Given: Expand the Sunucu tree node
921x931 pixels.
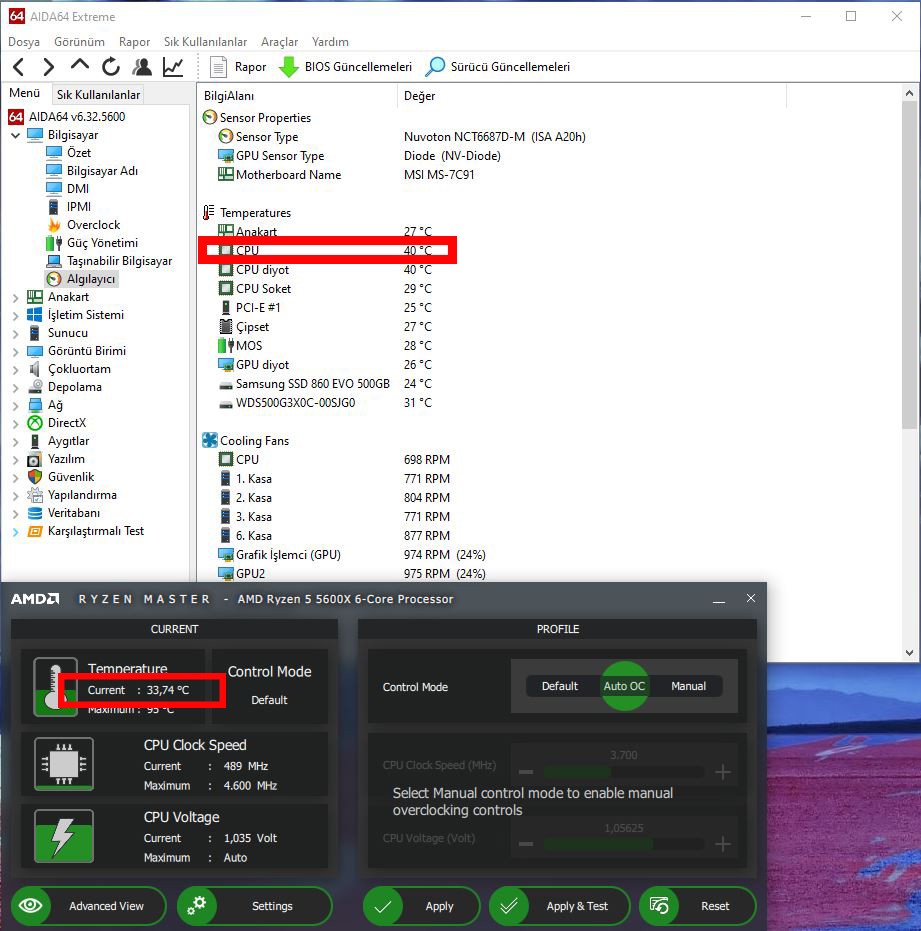Looking at the screenshot, I should (15, 334).
